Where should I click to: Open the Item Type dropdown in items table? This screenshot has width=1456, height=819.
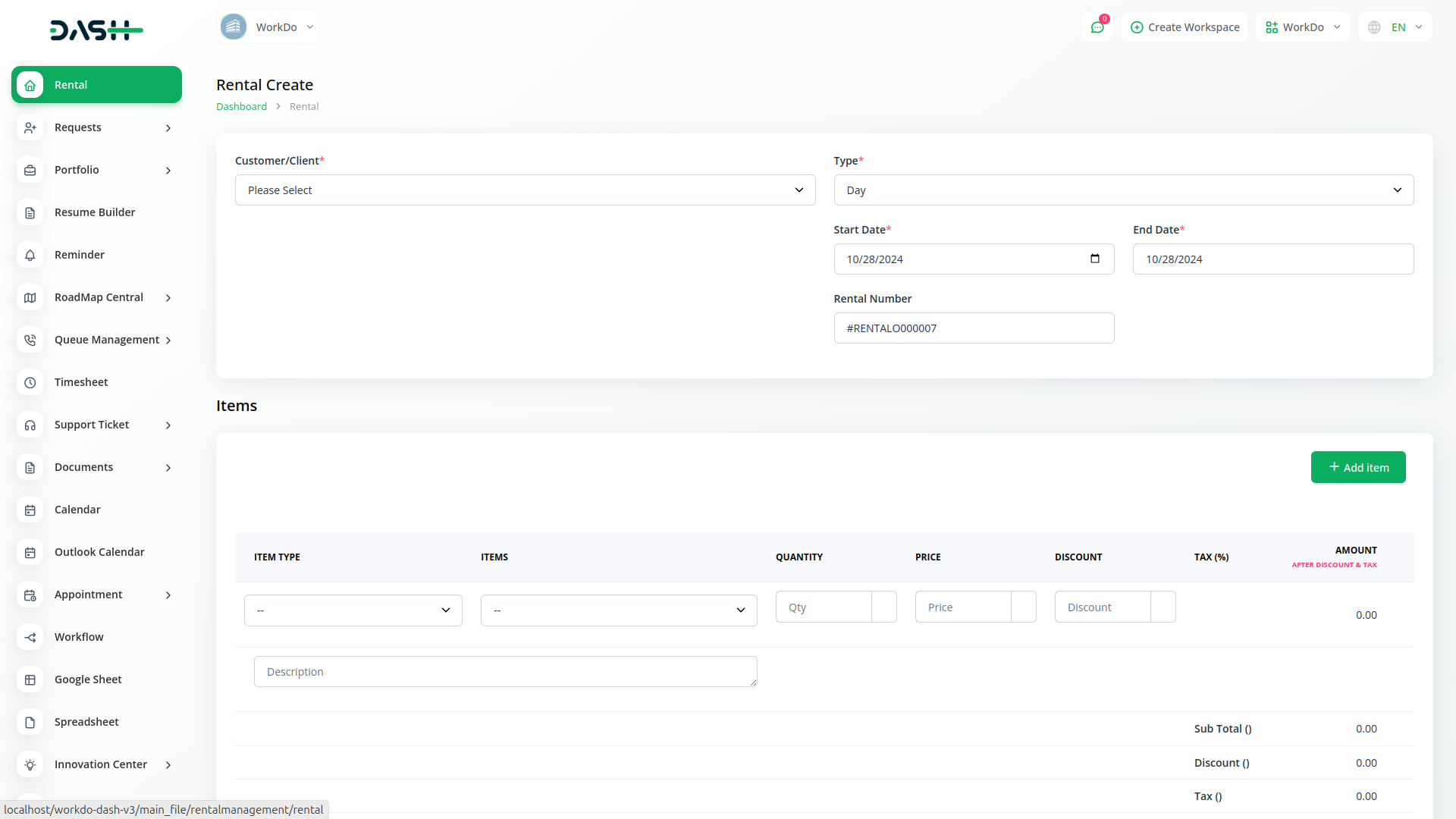tap(353, 610)
